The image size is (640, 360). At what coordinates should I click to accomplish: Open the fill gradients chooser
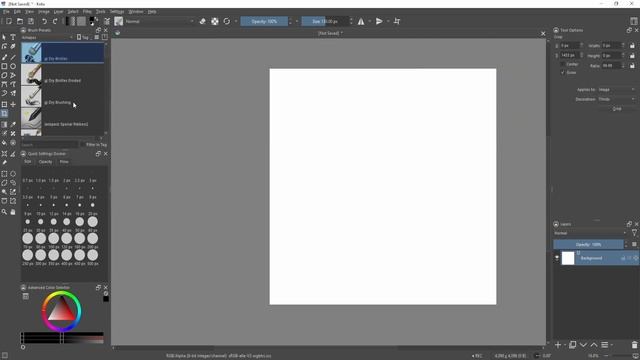pyautogui.click(x=71, y=21)
